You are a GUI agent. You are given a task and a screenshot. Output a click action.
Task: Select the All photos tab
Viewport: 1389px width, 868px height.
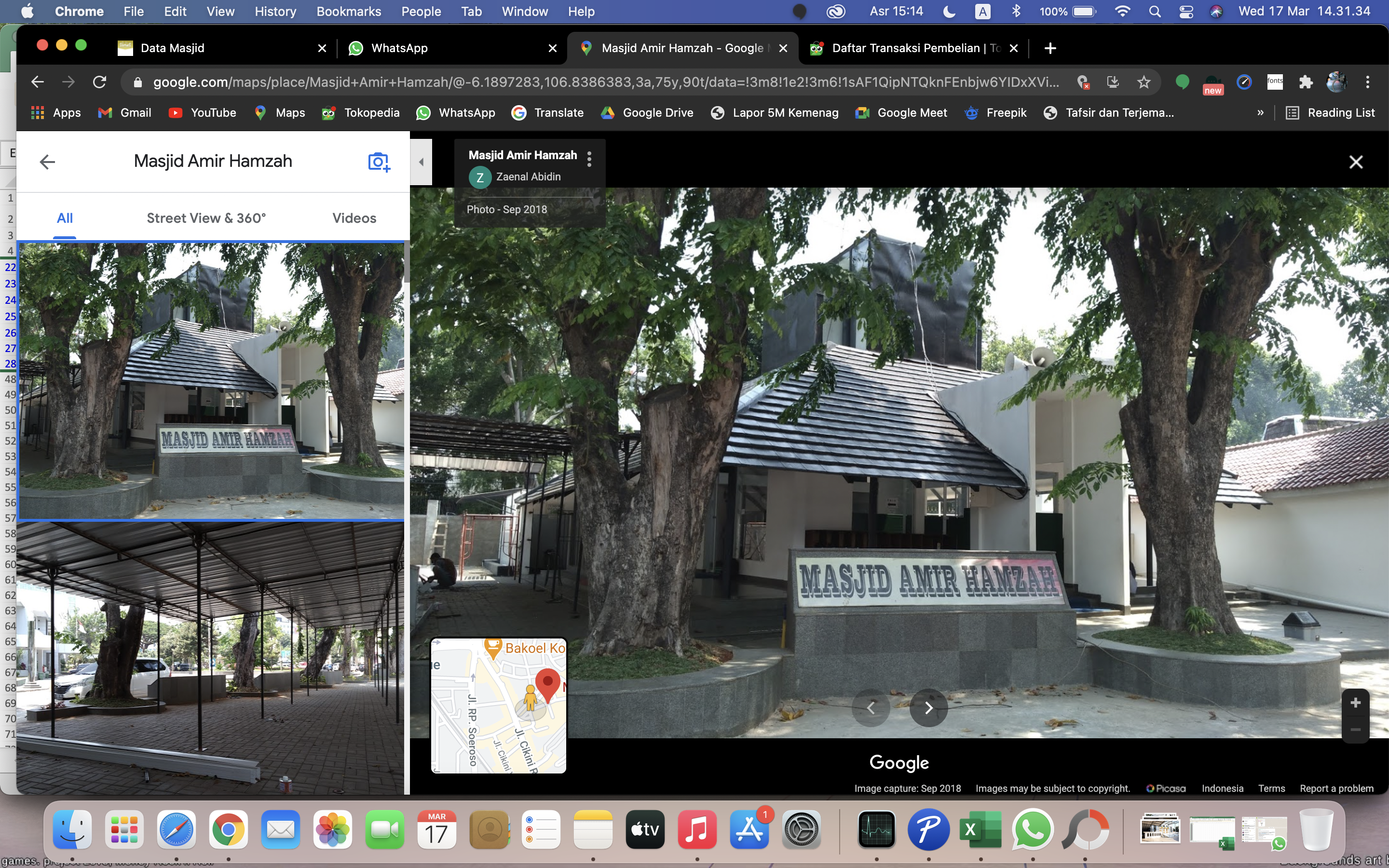point(65,218)
